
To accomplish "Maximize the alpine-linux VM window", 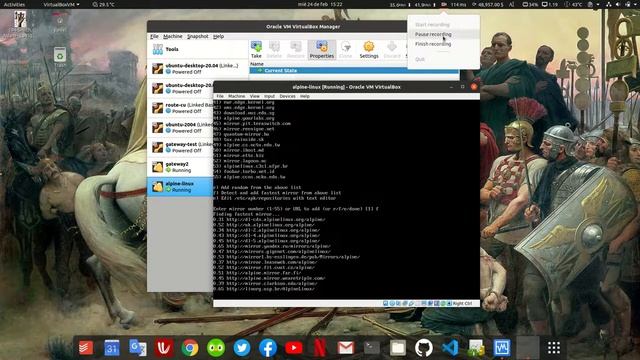I will [x=462, y=87].
